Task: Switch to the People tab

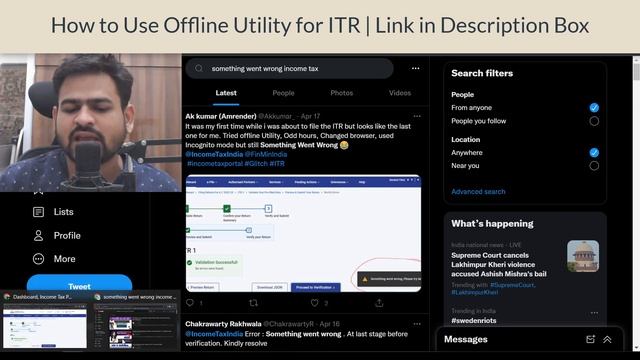Action: pos(283,93)
